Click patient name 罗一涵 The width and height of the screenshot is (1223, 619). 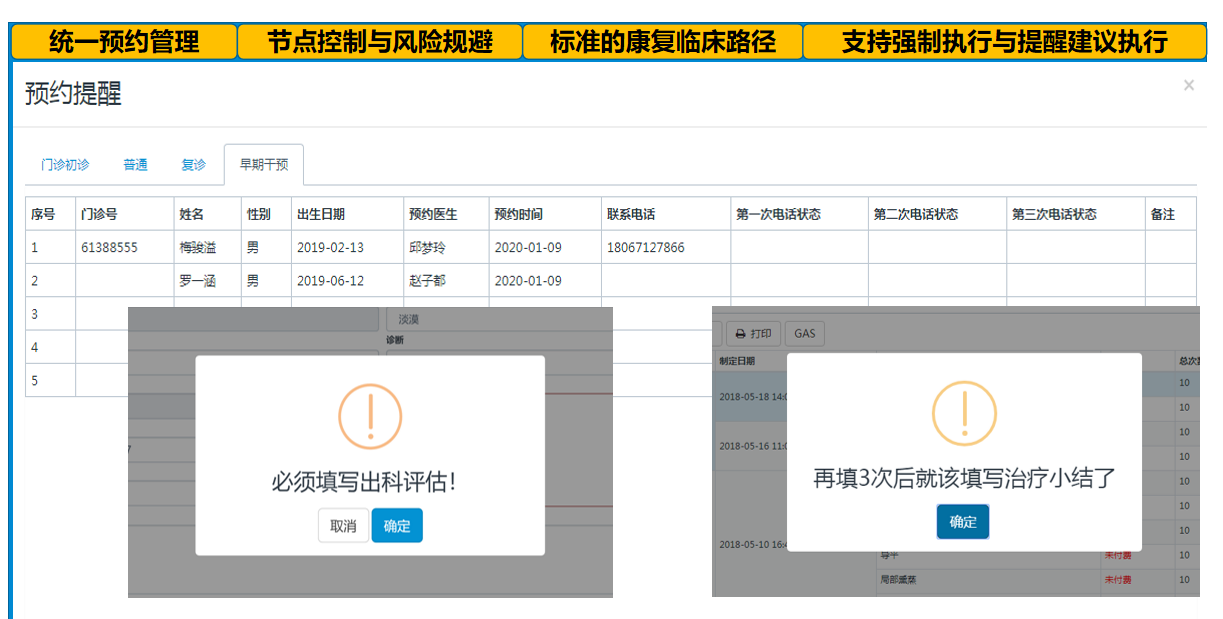coord(198,281)
